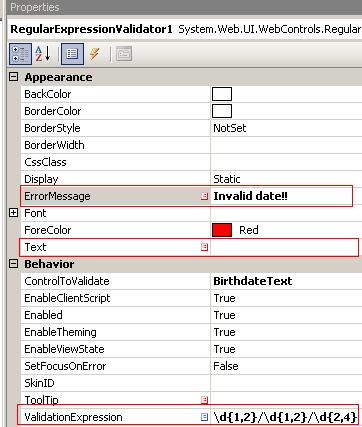
Task: Pick the red ForeColor swatch
Action: 222,230
